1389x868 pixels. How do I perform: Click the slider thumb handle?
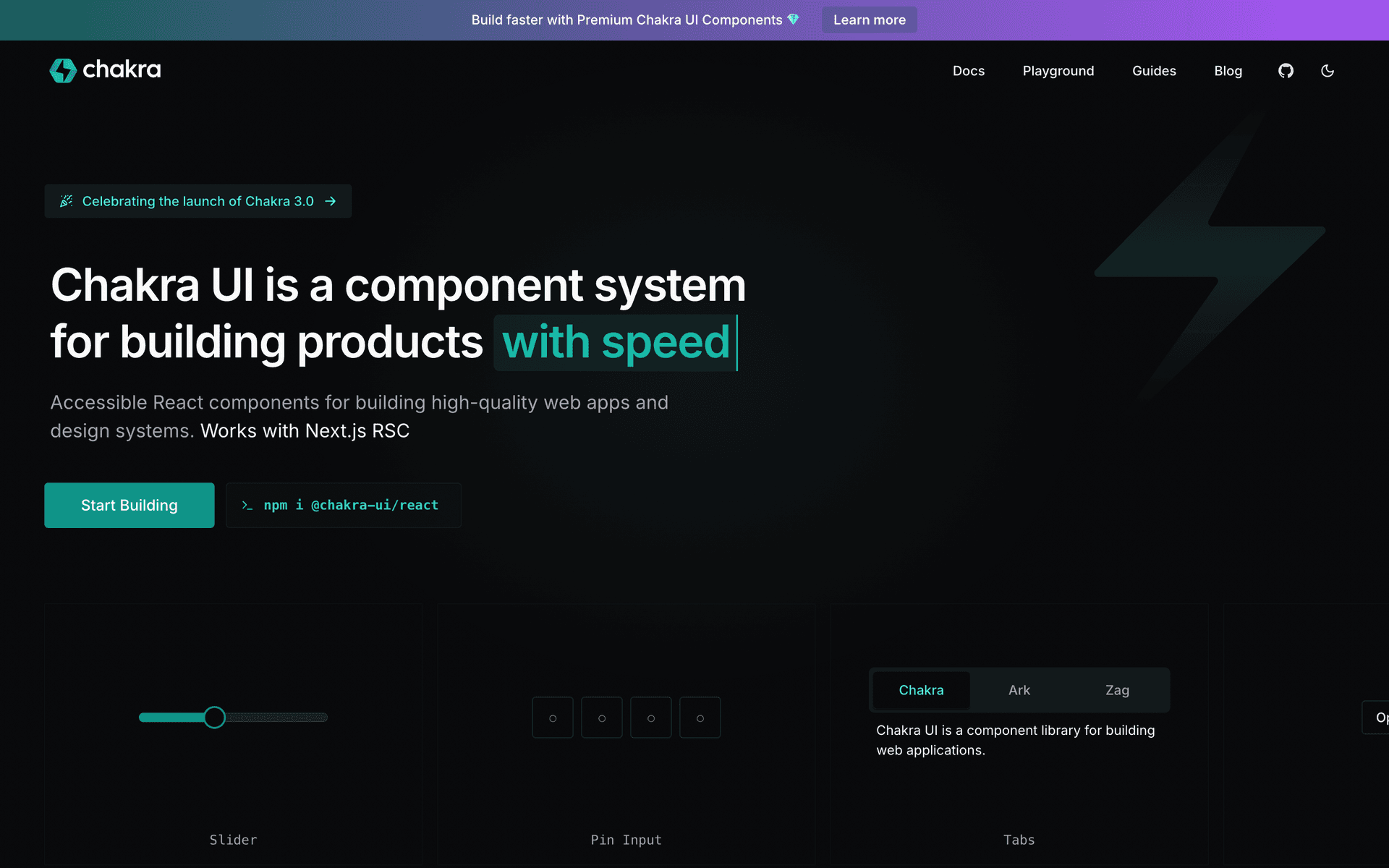[x=214, y=717]
